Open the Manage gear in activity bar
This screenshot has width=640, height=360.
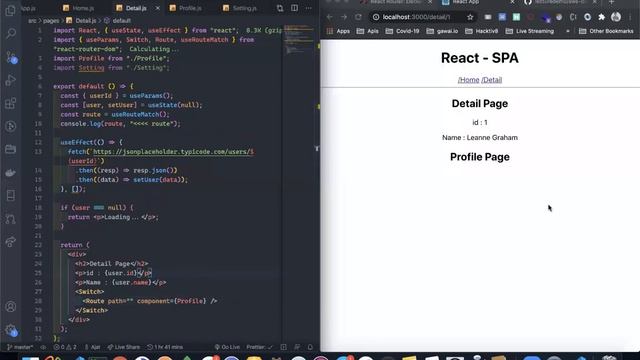(11, 330)
